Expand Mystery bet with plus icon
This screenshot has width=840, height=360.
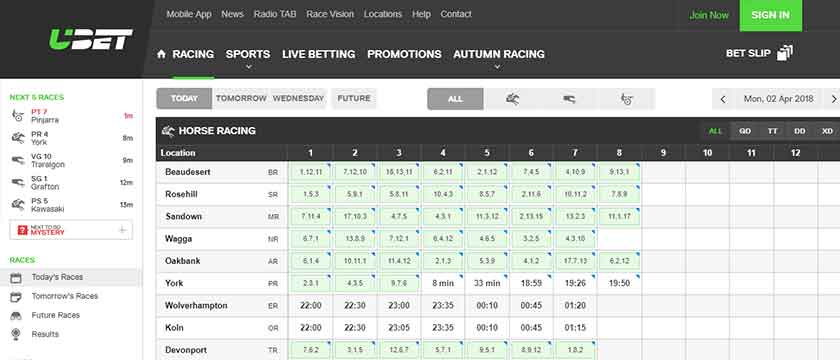122,230
